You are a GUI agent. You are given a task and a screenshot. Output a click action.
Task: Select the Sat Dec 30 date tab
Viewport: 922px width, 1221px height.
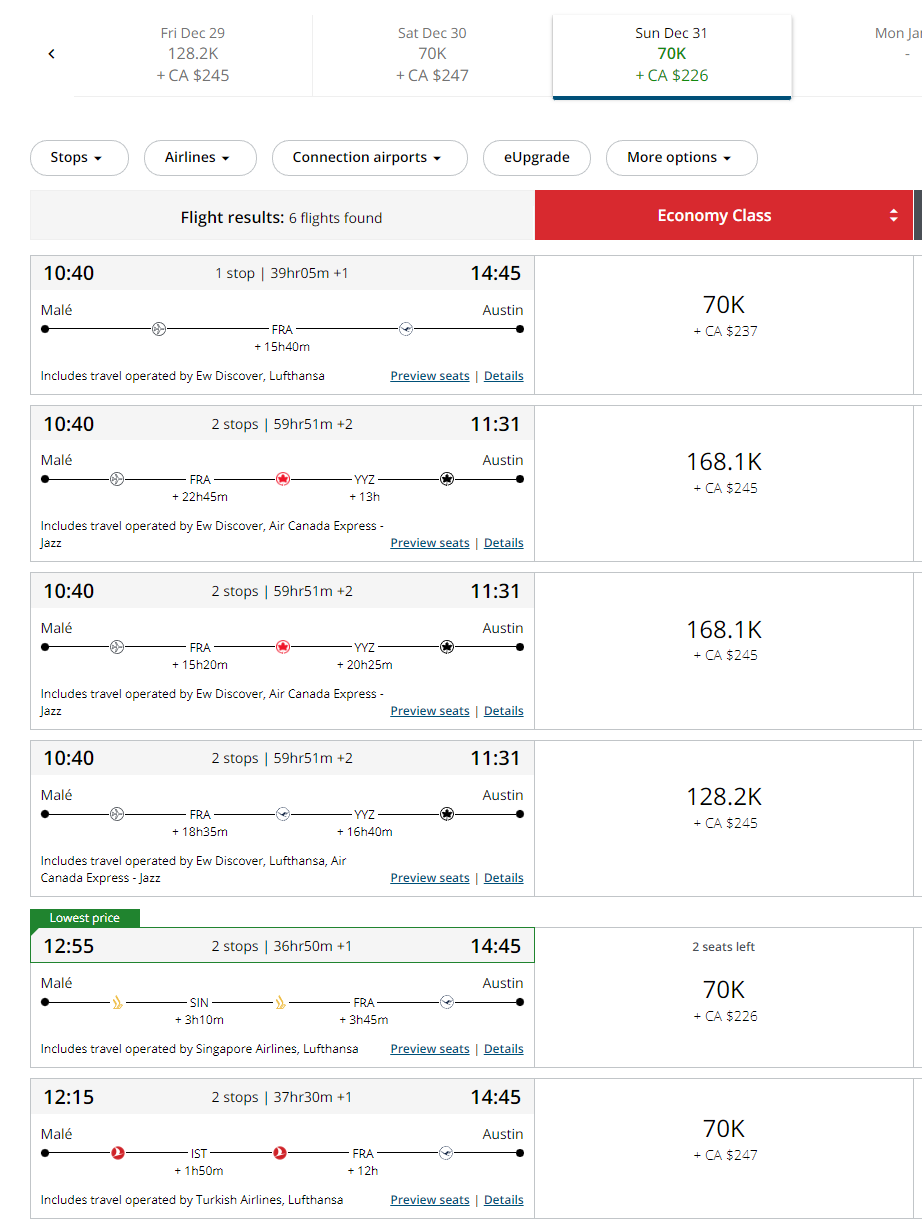click(x=432, y=54)
